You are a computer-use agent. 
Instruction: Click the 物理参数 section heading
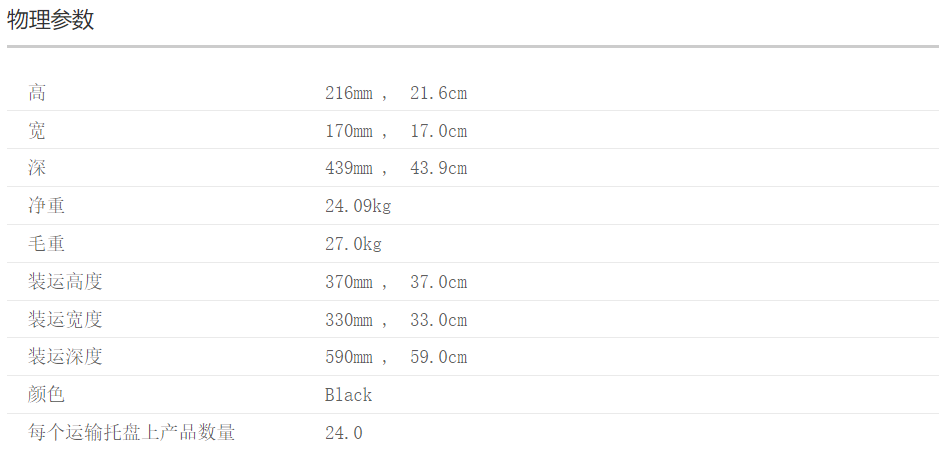pyautogui.click(x=50, y=20)
